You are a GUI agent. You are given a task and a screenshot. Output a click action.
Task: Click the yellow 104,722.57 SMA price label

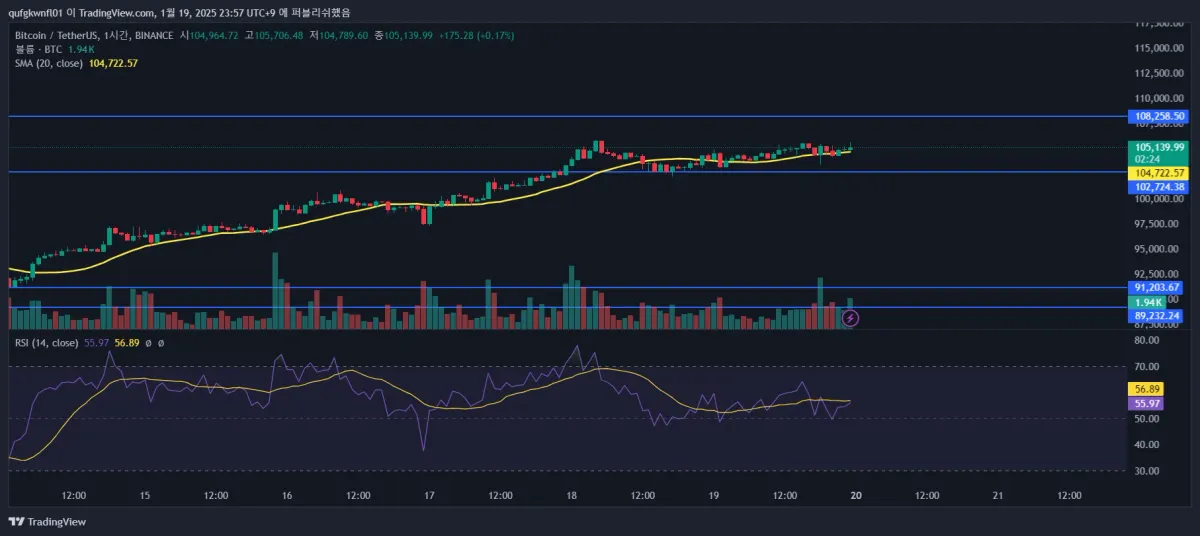pyautogui.click(x=1160, y=173)
